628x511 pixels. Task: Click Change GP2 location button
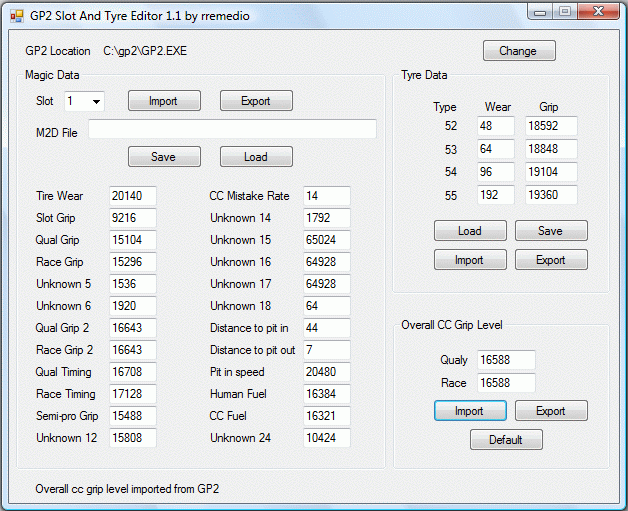(519, 51)
